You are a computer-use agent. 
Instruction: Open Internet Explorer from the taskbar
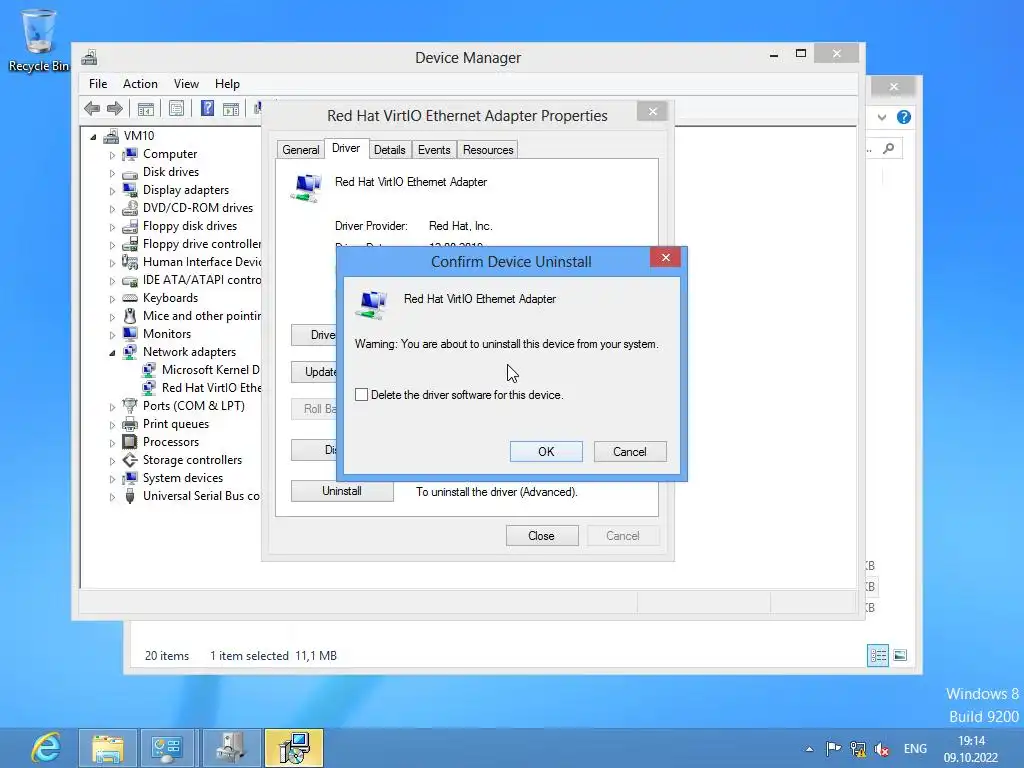[x=46, y=748]
